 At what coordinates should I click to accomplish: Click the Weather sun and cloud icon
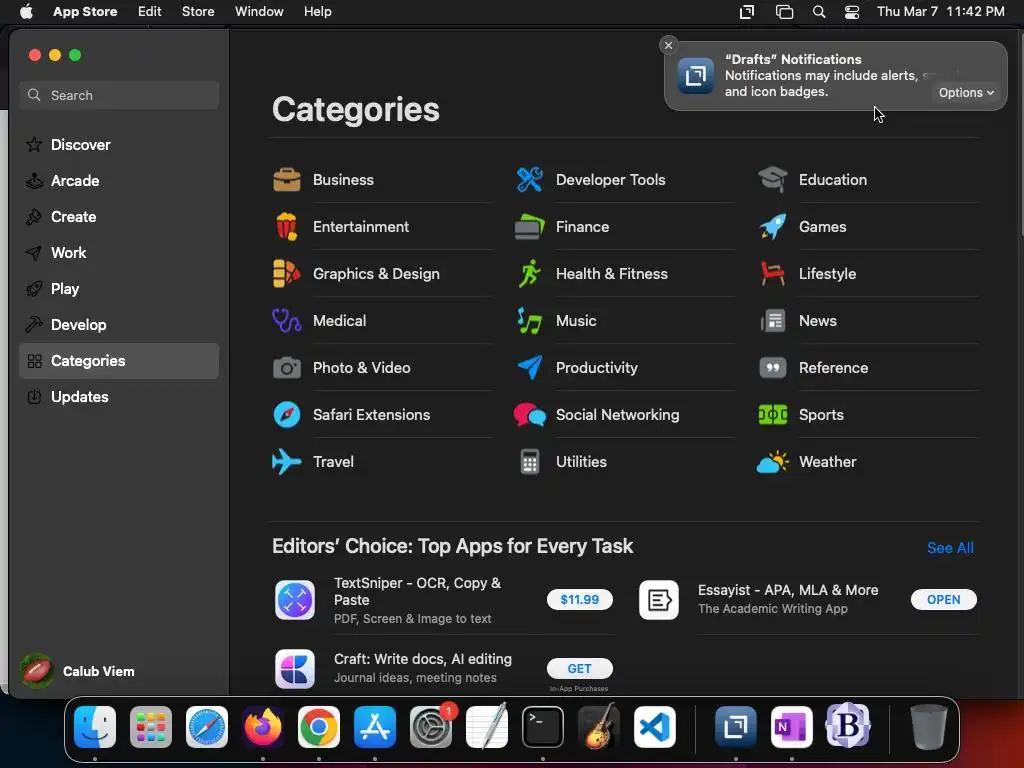coord(773,462)
